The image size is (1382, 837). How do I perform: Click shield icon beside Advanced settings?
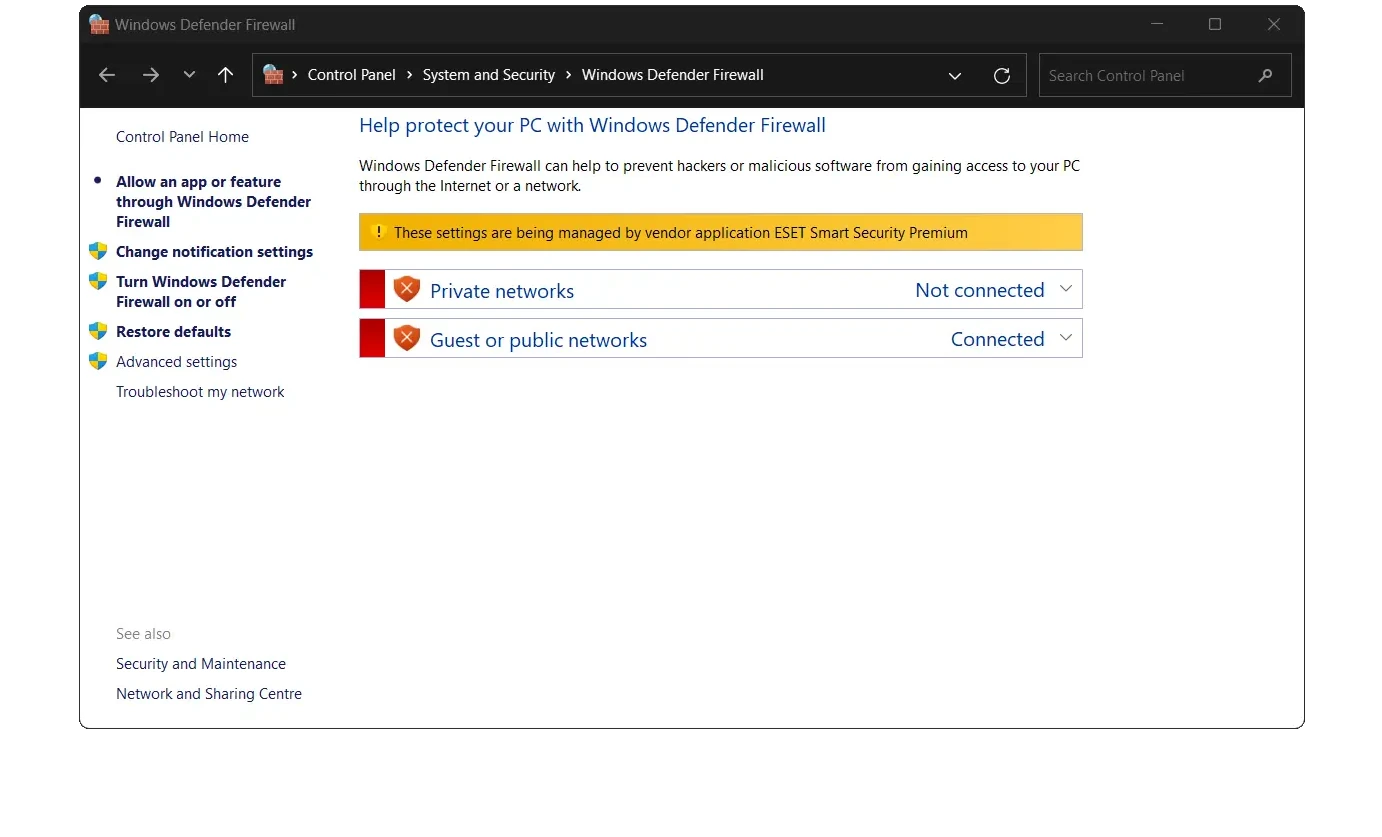(x=98, y=361)
